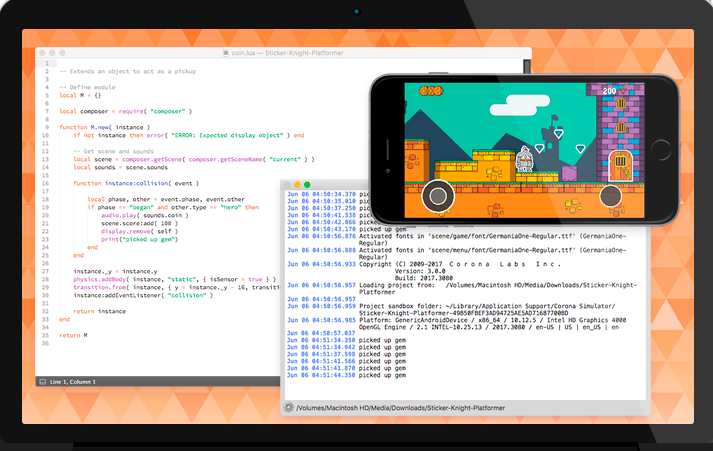Click the return instance line
713x451 pixels.
100,311
